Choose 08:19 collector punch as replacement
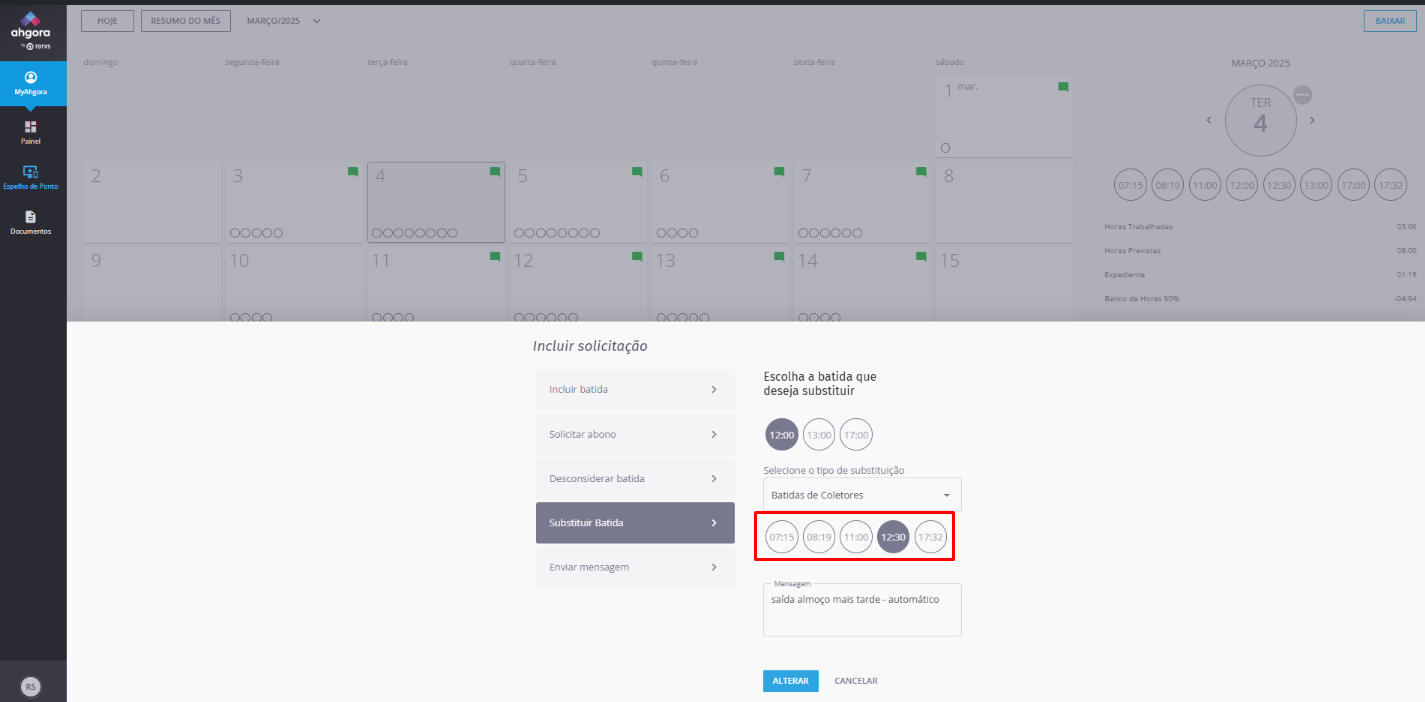Screen dimensions: 1425x702 pyautogui.click(x=819, y=537)
